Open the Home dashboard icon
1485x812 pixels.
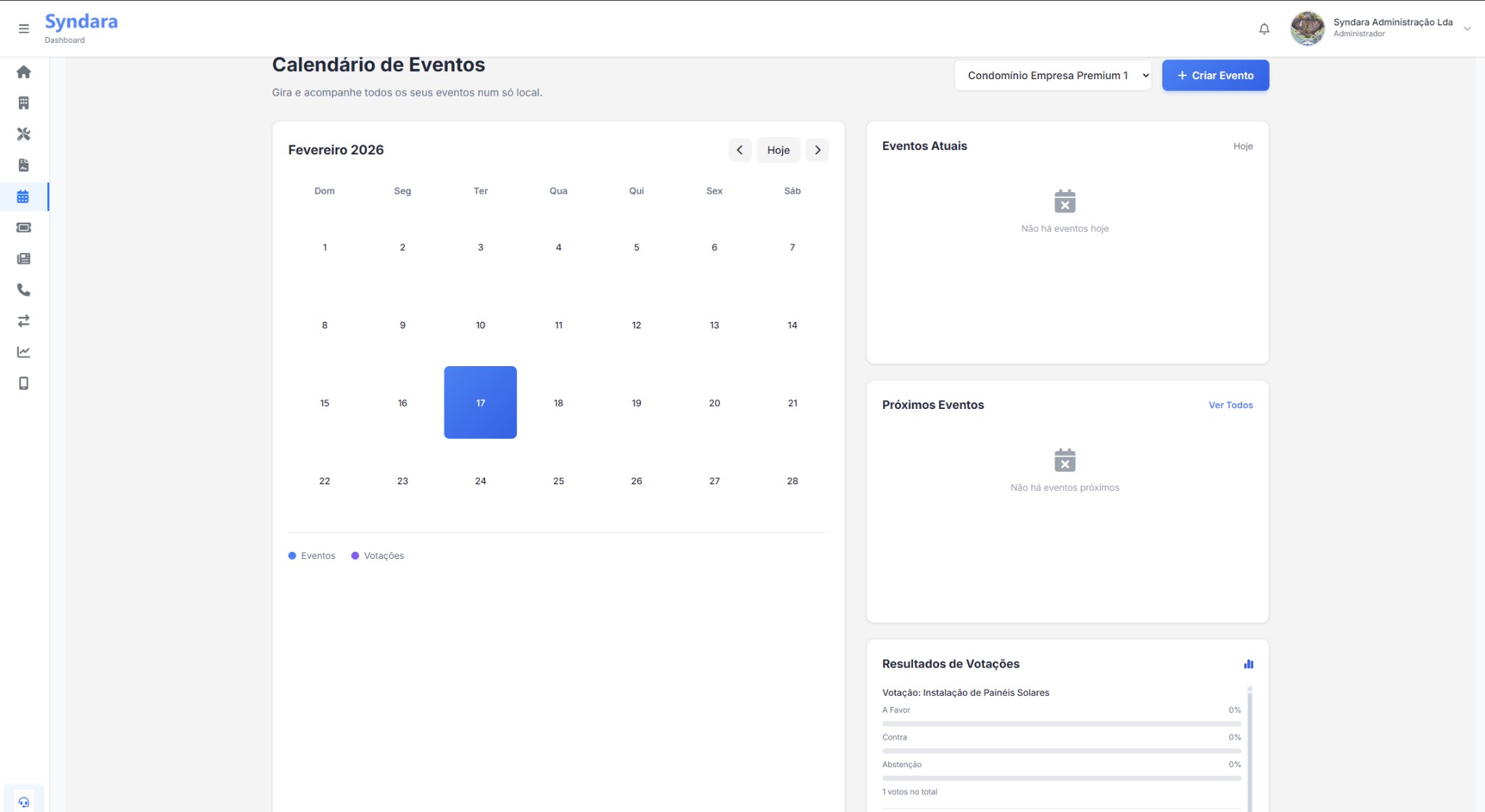(x=23, y=71)
